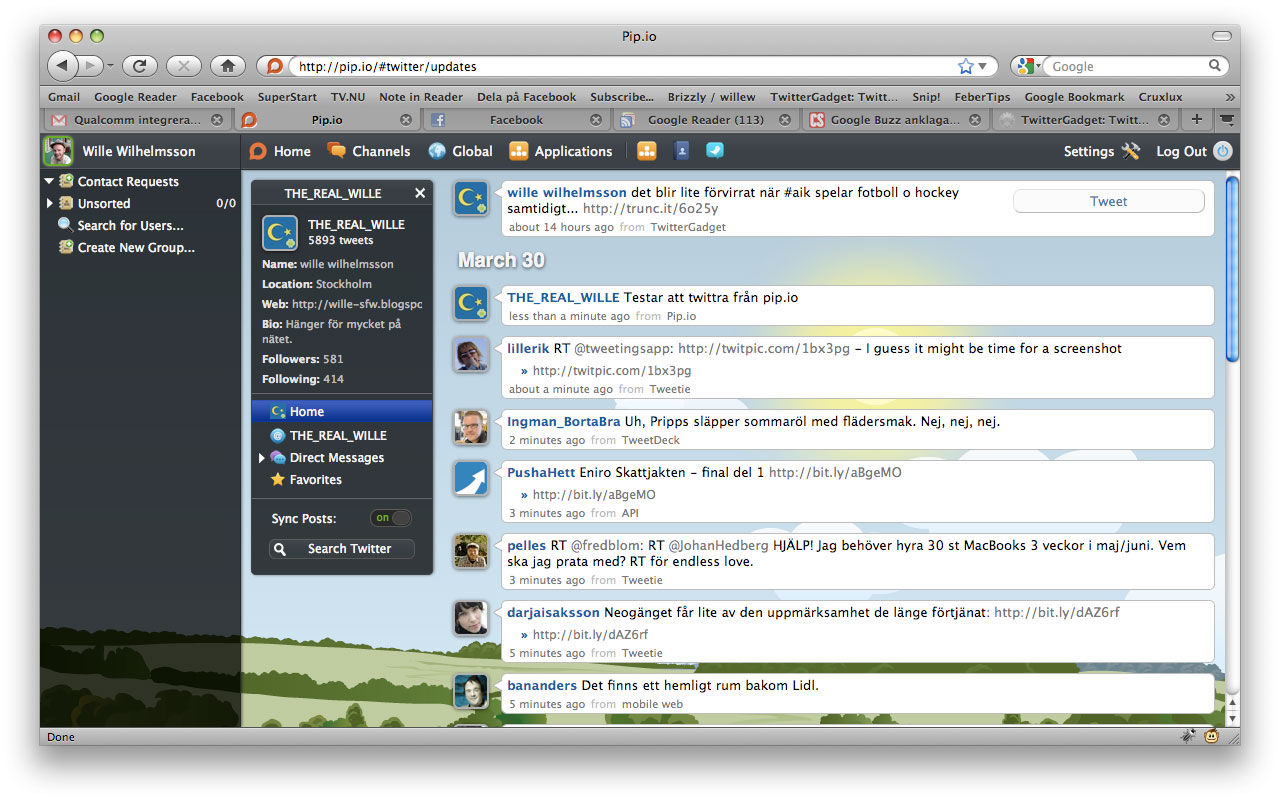Click the browser reload button
Screen dimensions: 1280x800
pyautogui.click(x=139, y=66)
